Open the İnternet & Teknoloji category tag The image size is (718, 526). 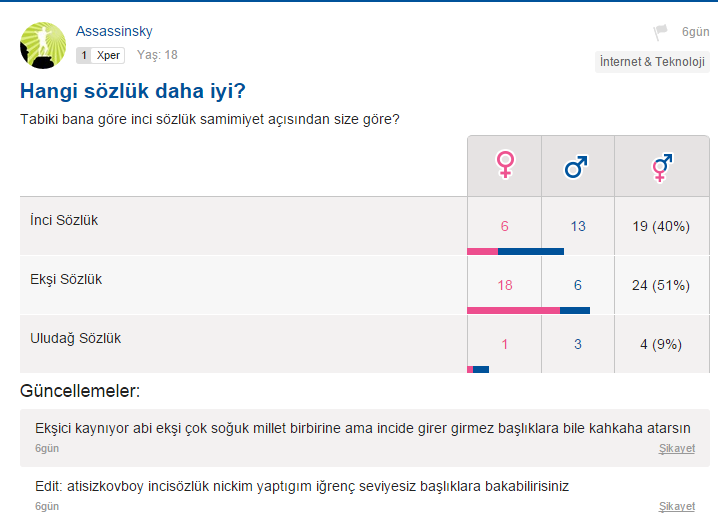pyautogui.click(x=652, y=62)
